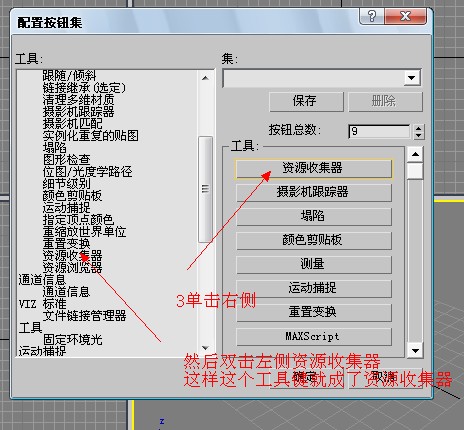Viewport: 464px width, 430px height.
Task: Click the left tools list scroll-down arrow
Action: (205, 348)
